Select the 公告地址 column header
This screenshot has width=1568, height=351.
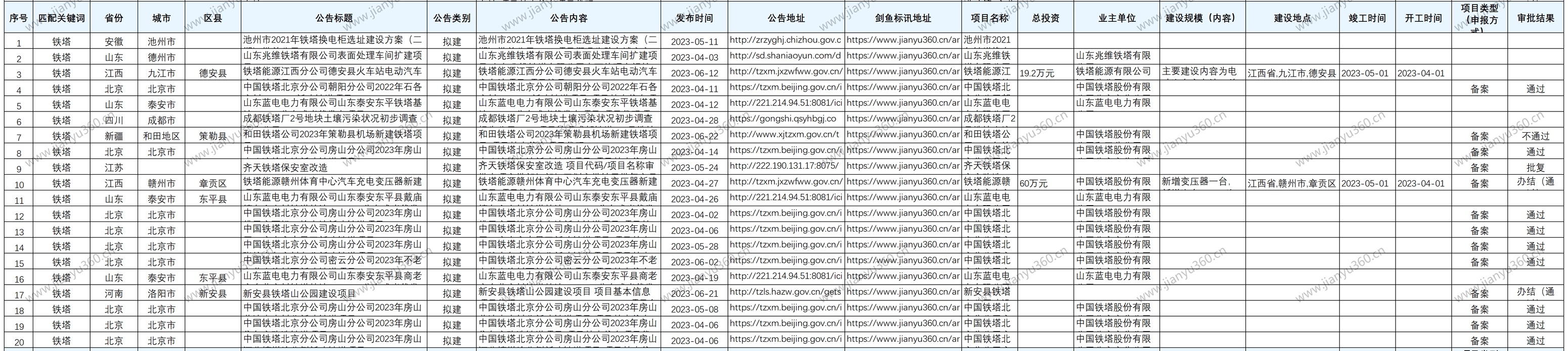(787, 18)
